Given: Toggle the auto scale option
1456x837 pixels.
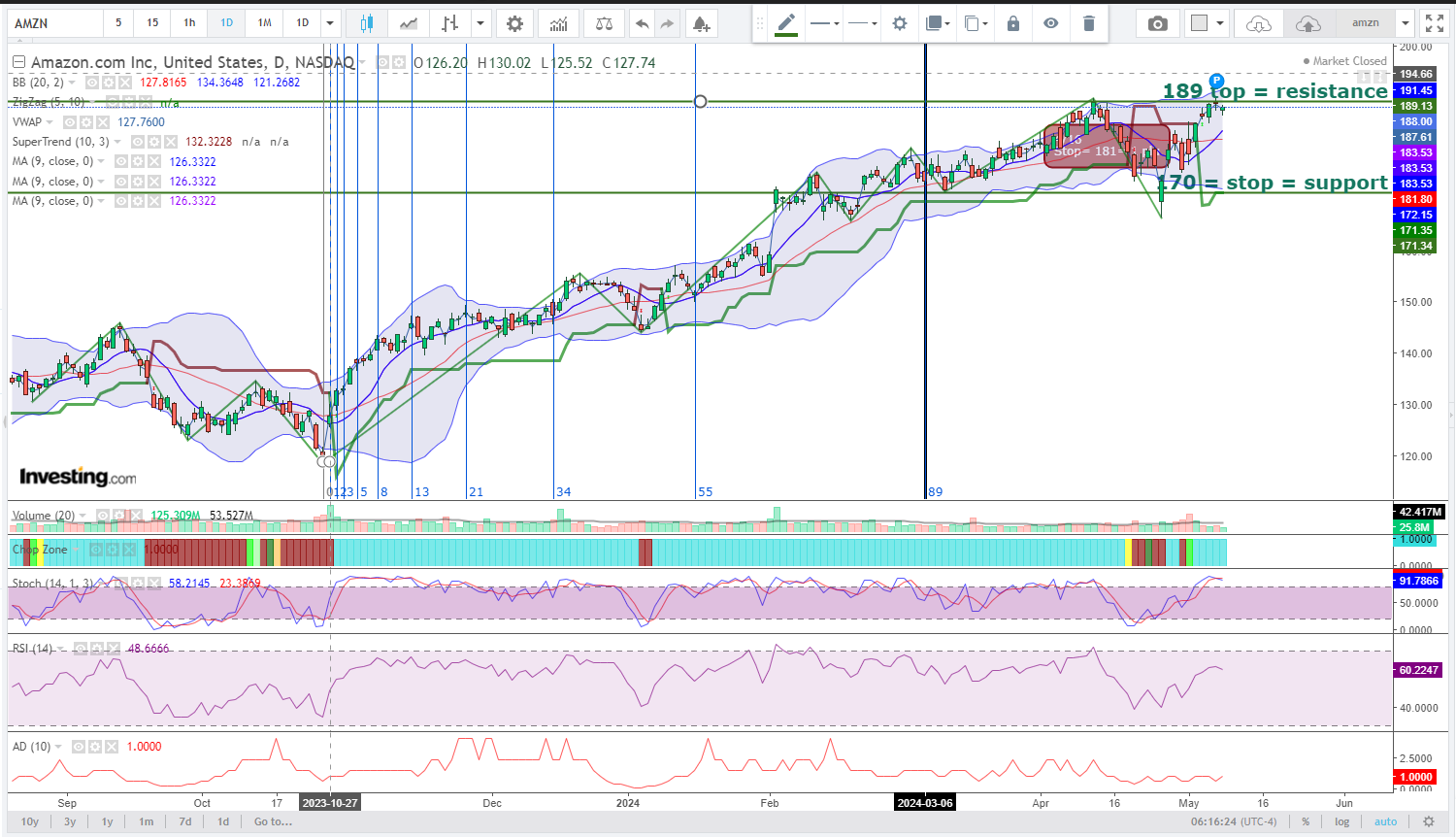Looking at the screenshot, I should coord(1385,821).
